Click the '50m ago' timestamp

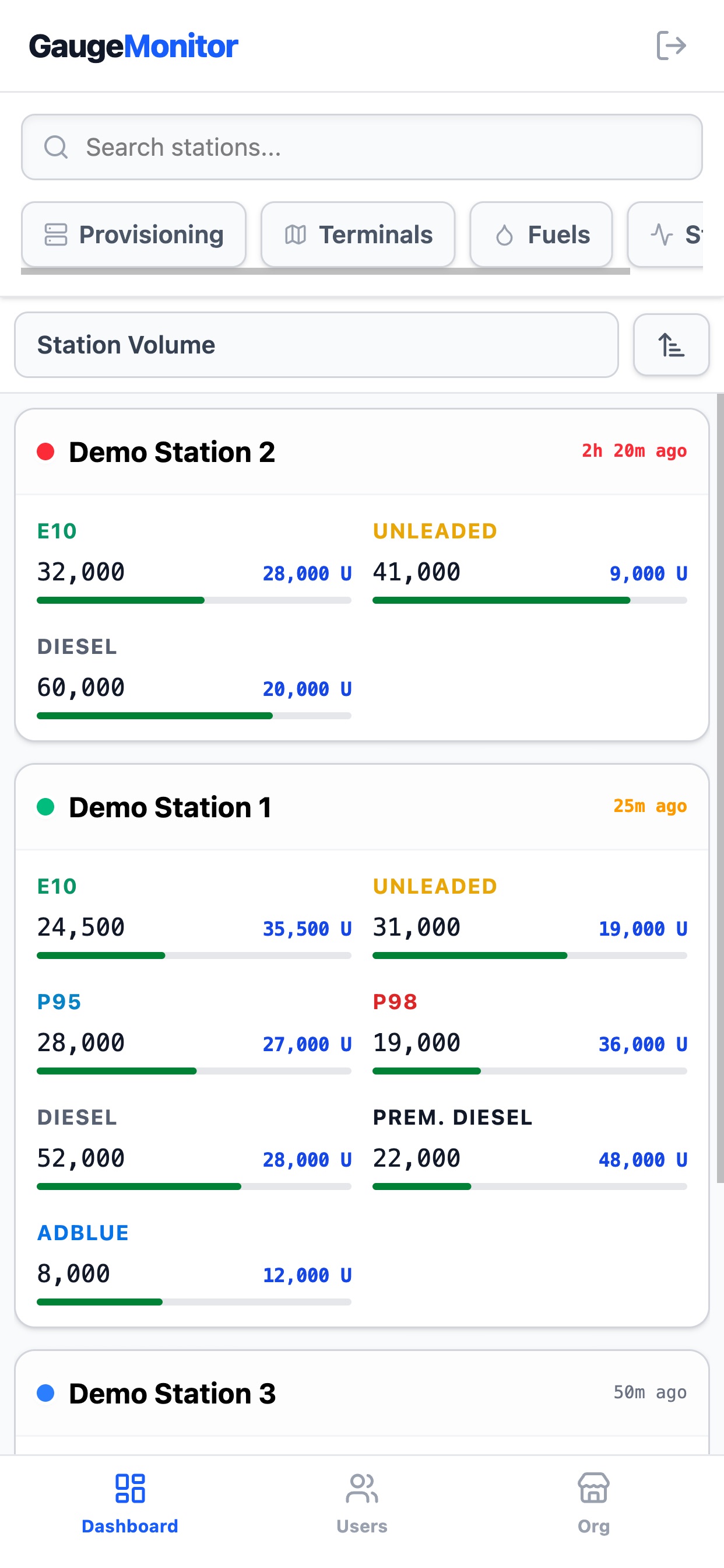[650, 1392]
